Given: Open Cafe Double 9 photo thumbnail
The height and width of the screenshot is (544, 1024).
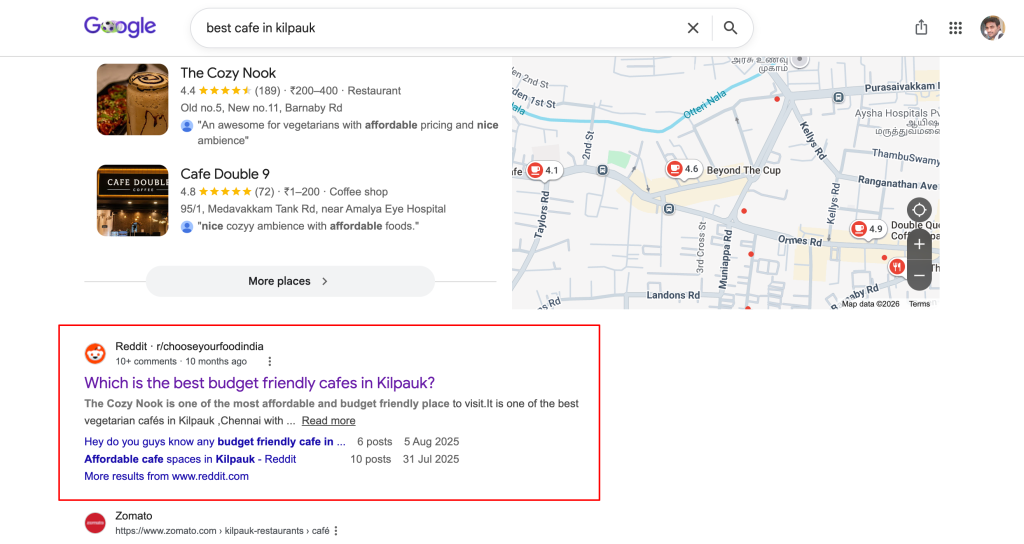Looking at the screenshot, I should pyautogui.click(x=133, y=200).
